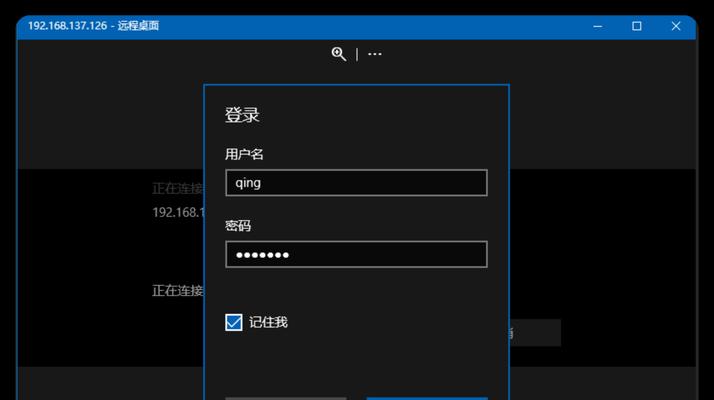The width and height of the screenshot is (714, 400).
Task: Click the 用户名 label
Action: pyautogui.click(x=244, y=154)
